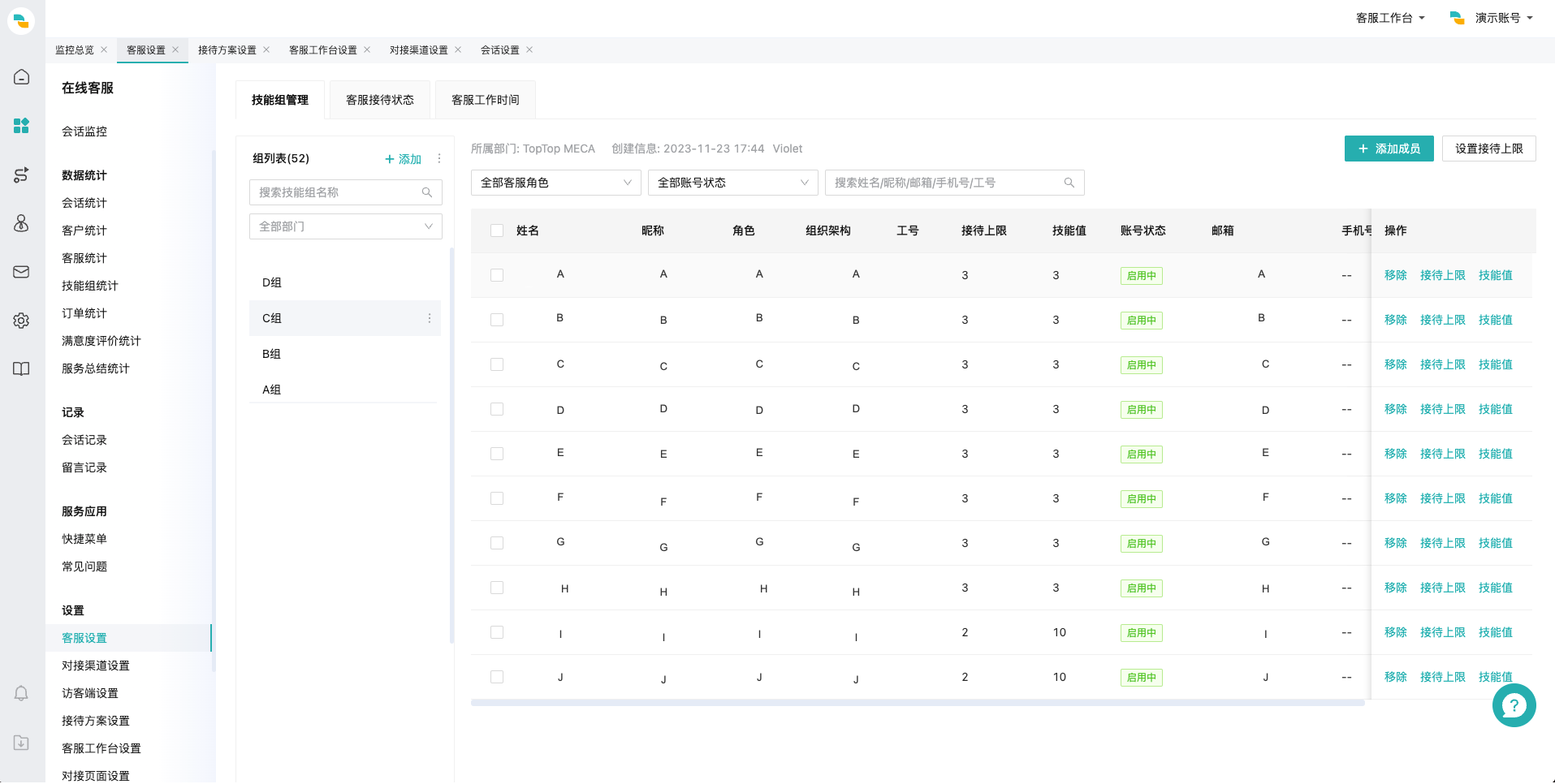Switch to 技能组管理 tab
The height and width of the screenshot is (784, 1555).
(x=280, y=100)
